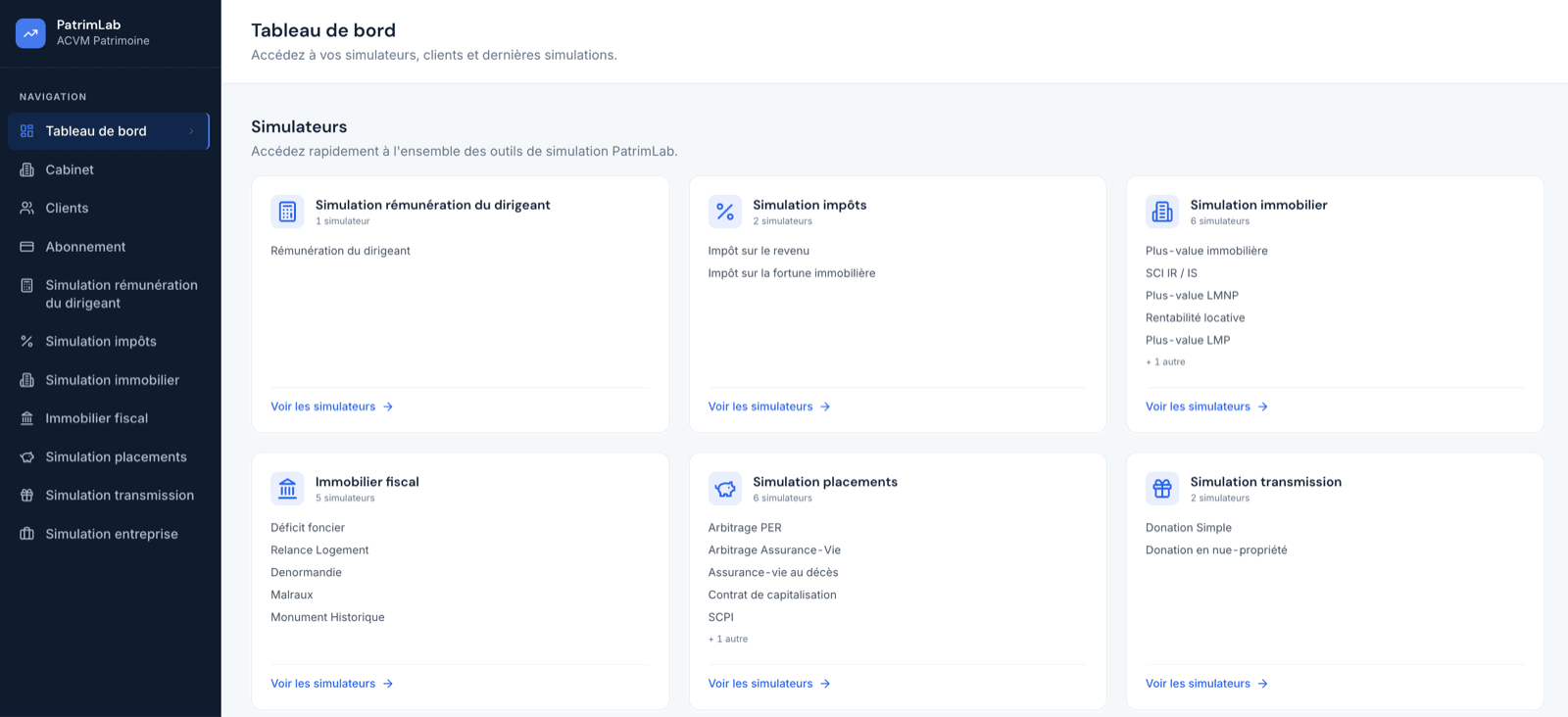
Task: Click the bank icon on Immobilier fiscal card
Action: 287,488
